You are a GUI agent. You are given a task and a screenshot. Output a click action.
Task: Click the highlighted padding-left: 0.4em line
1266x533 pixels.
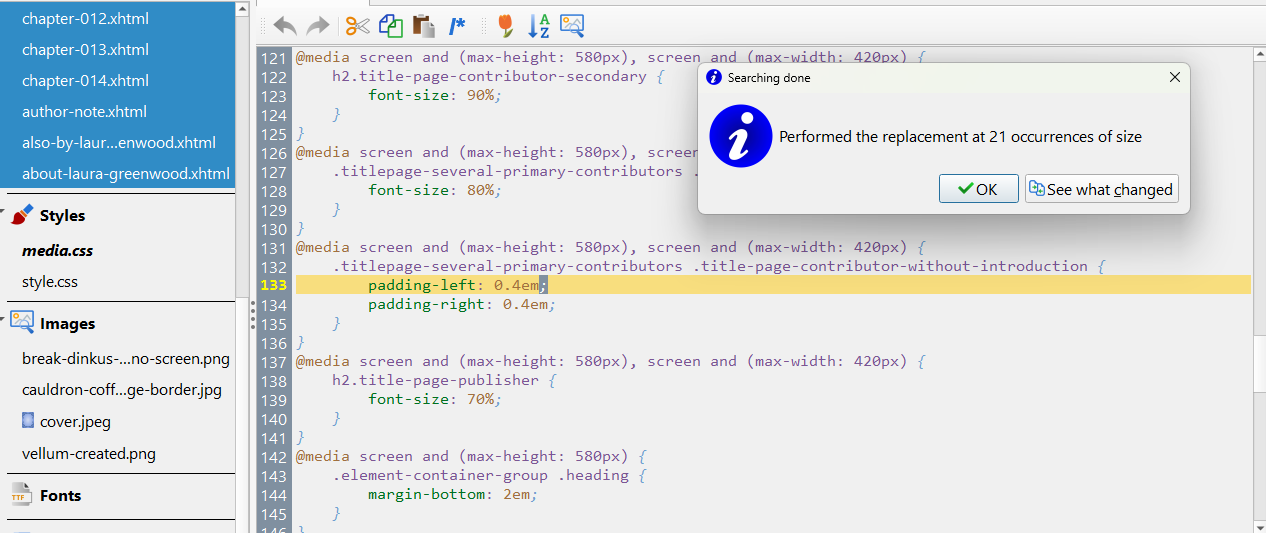pos(773,285)
